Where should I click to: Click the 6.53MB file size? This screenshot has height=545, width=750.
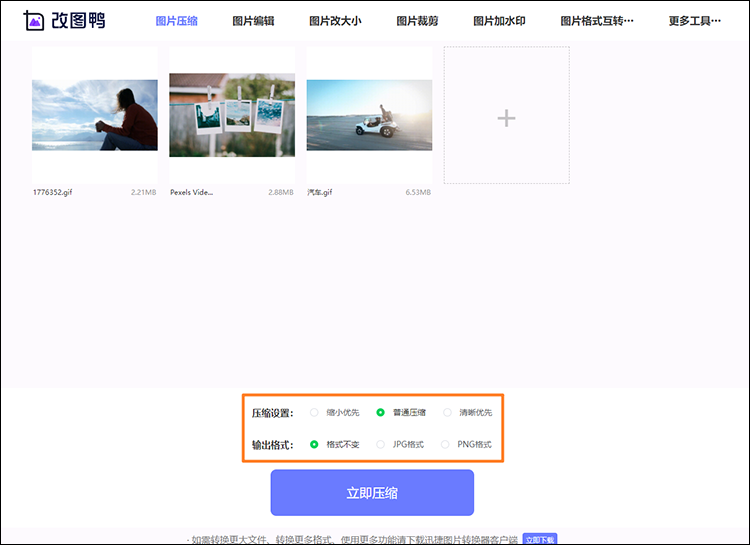click(x=418, y=192)
